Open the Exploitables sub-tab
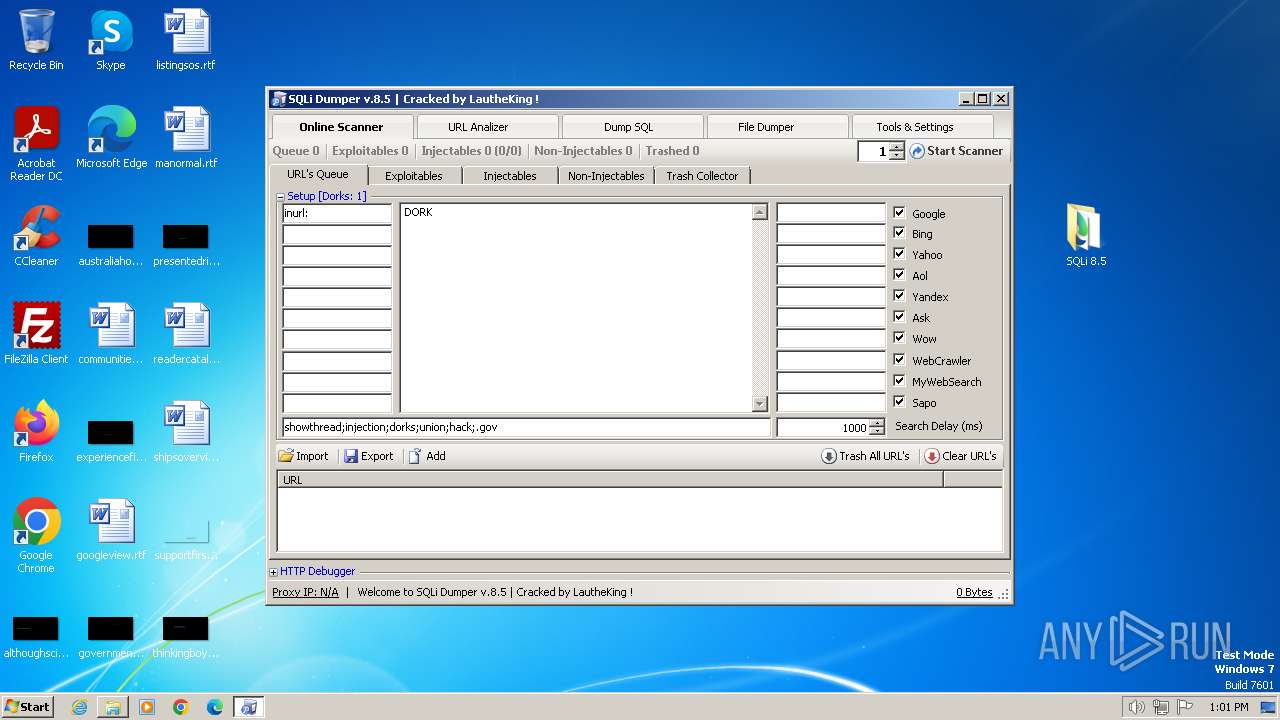 [x=414, y=176]
